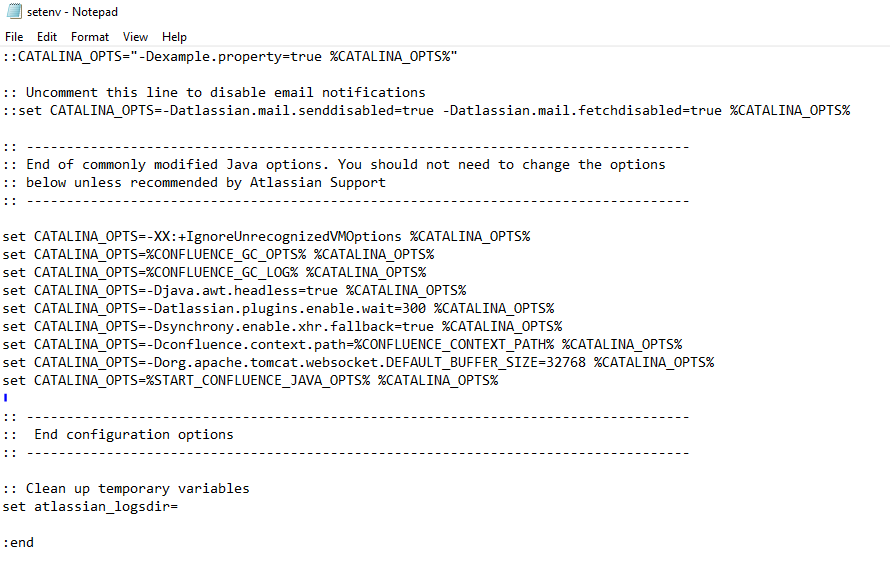The width and height of the screenshot is (890, 563).
Task: Open the View menu
Action: coord(135,37)
